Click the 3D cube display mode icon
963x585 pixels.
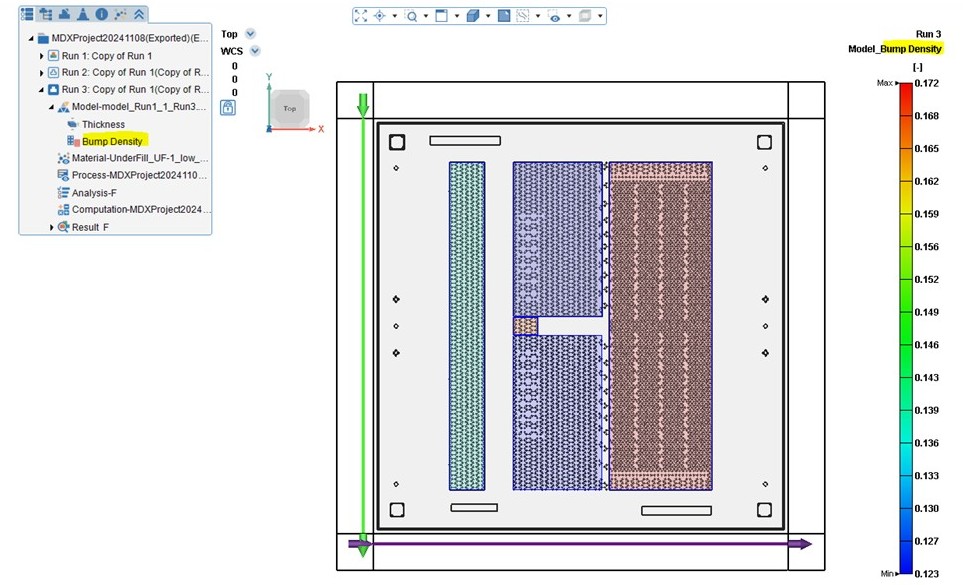point(473,16)
